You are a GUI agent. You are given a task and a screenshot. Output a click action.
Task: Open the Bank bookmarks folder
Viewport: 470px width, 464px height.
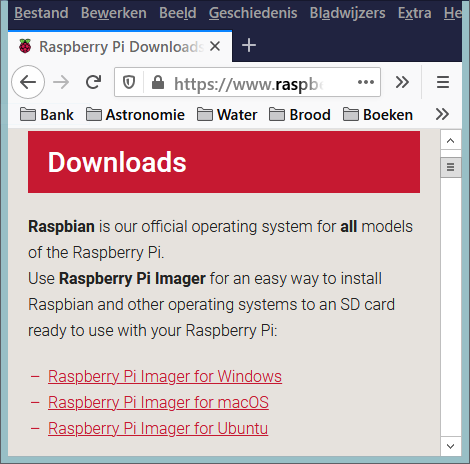47,115
